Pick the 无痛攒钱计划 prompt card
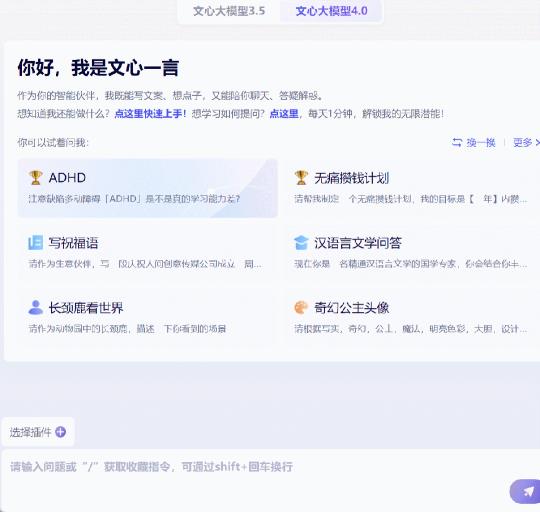The width and height of the screenshot is (540, 512). point(411,188)
